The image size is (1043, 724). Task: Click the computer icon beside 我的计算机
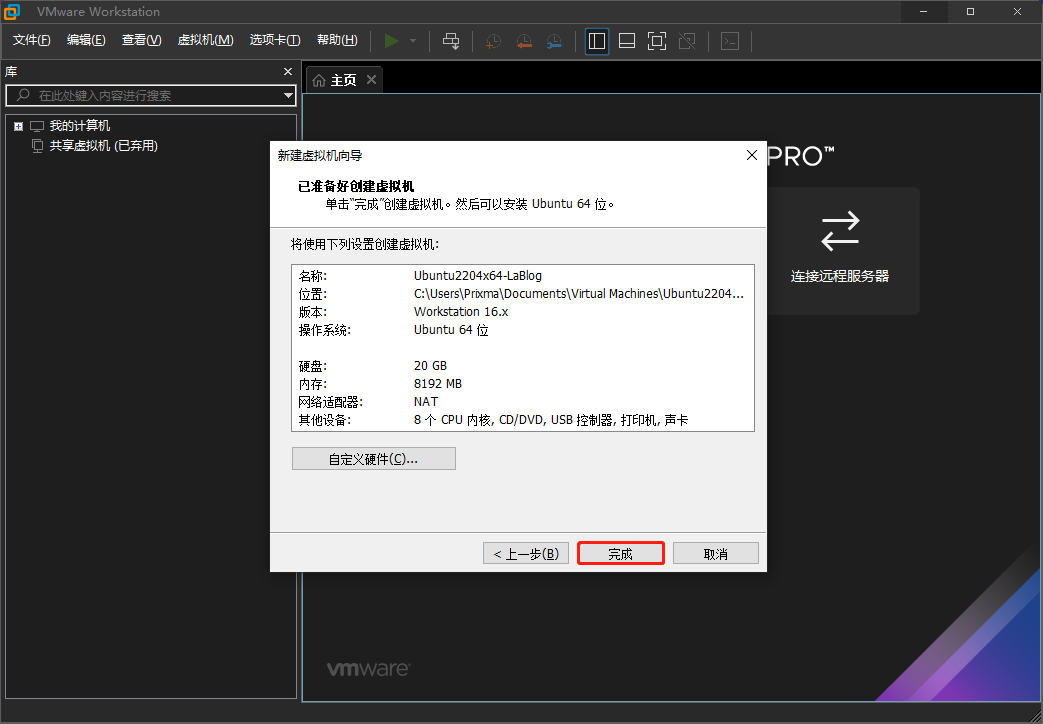coord(37,126)
